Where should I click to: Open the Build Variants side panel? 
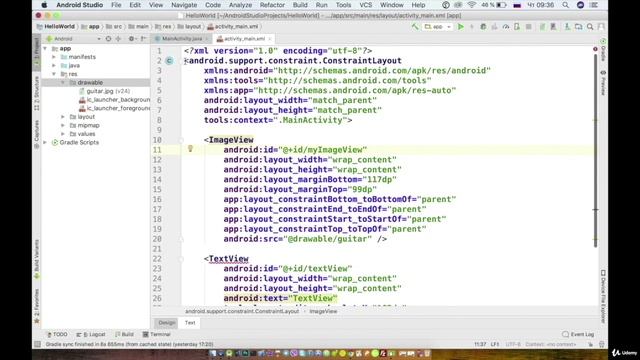(36, 259)
